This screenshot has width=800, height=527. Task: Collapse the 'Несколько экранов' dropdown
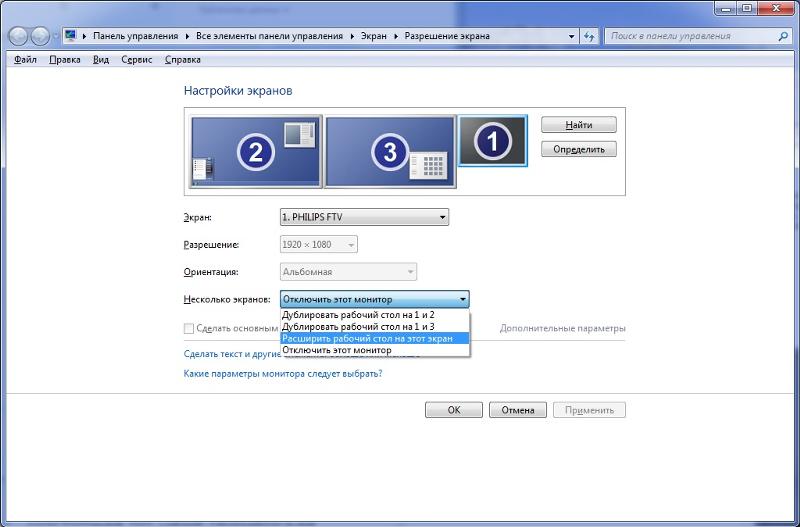[374, 299]
